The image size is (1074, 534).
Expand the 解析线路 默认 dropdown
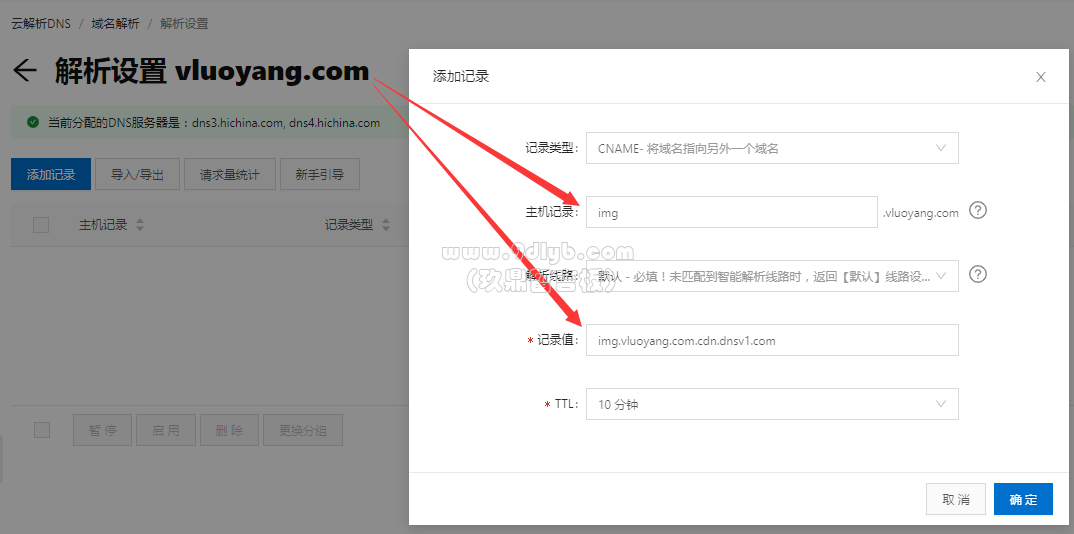click(x=772, y=276)
